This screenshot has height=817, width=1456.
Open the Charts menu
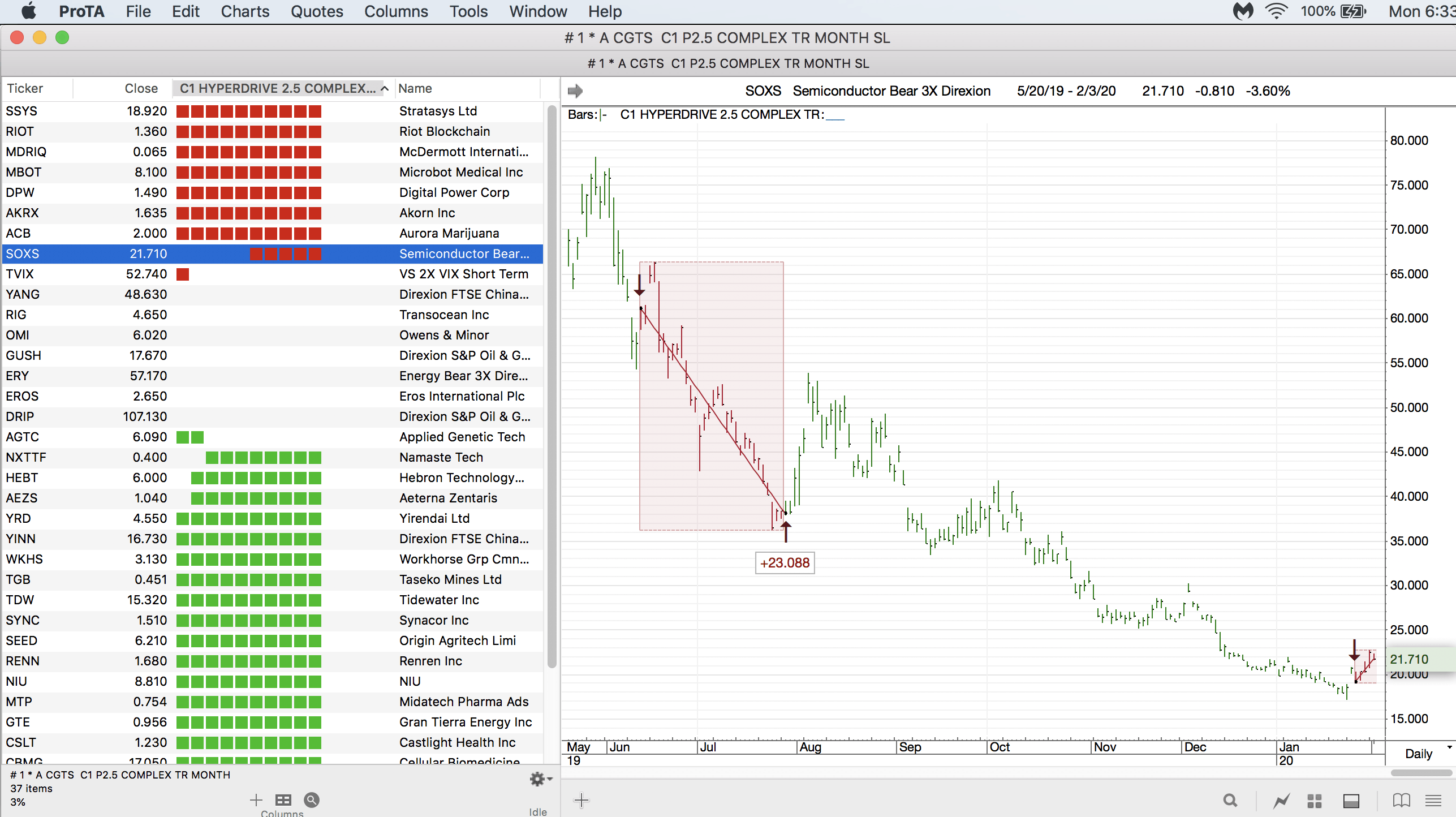coord(244,11)
